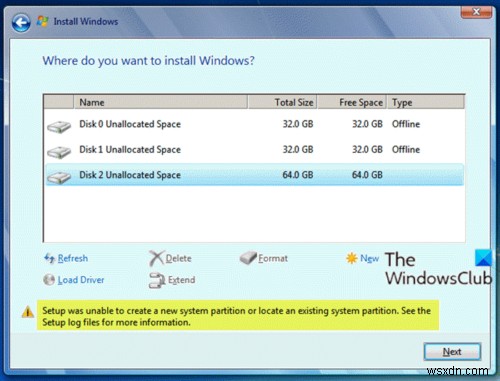Click the yellow warning triangle icon

(x=28, y=312)
